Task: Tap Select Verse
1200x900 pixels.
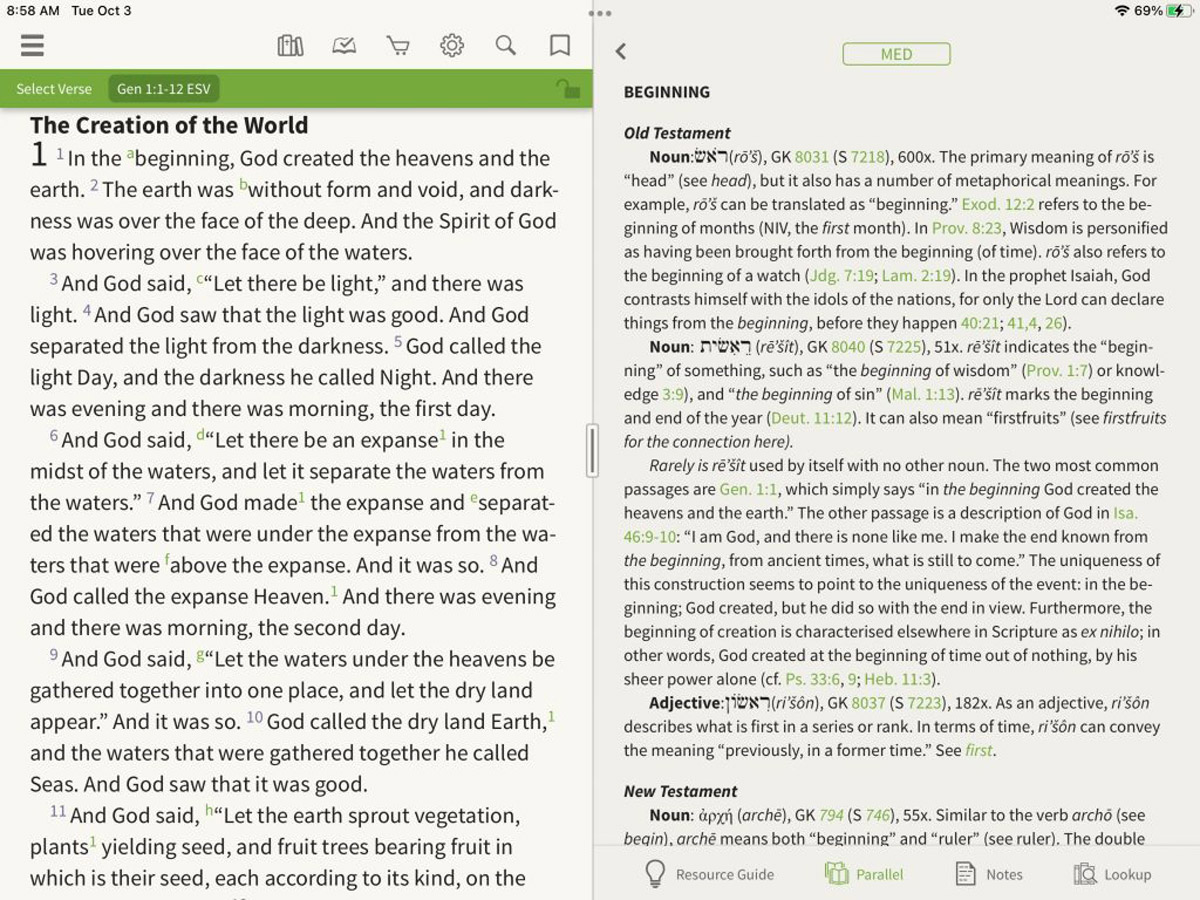Action: pos(54,89)
